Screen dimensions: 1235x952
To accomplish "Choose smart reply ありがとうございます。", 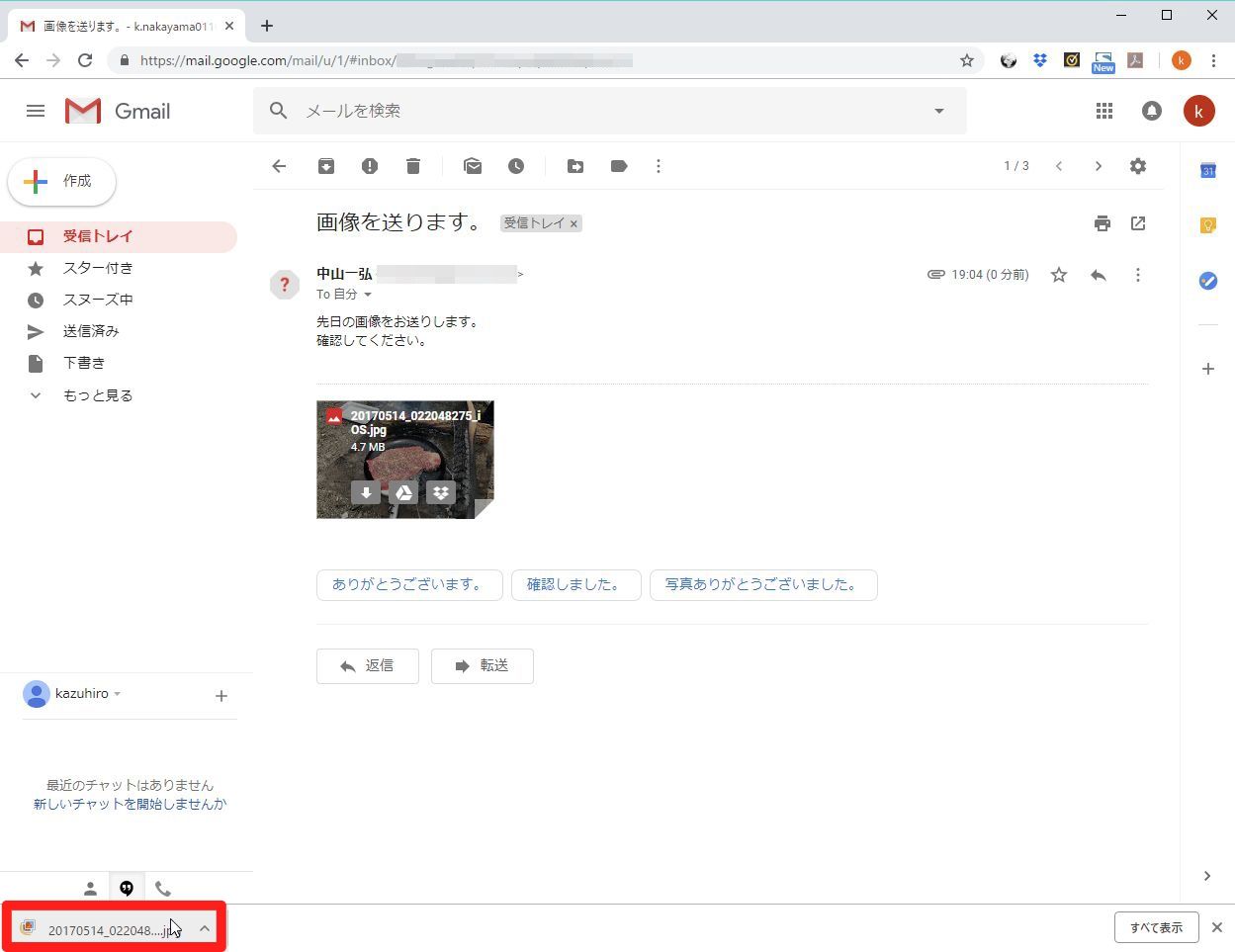I will [409, 585].
